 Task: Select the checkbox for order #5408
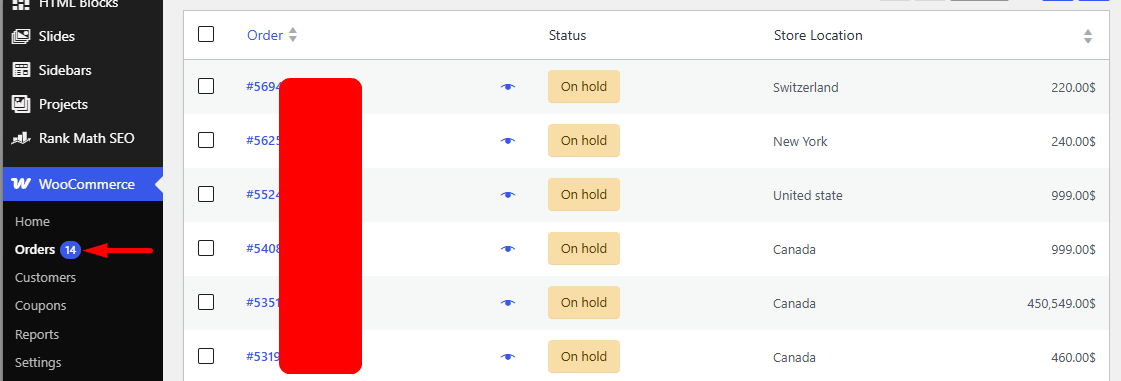[206, 248]
